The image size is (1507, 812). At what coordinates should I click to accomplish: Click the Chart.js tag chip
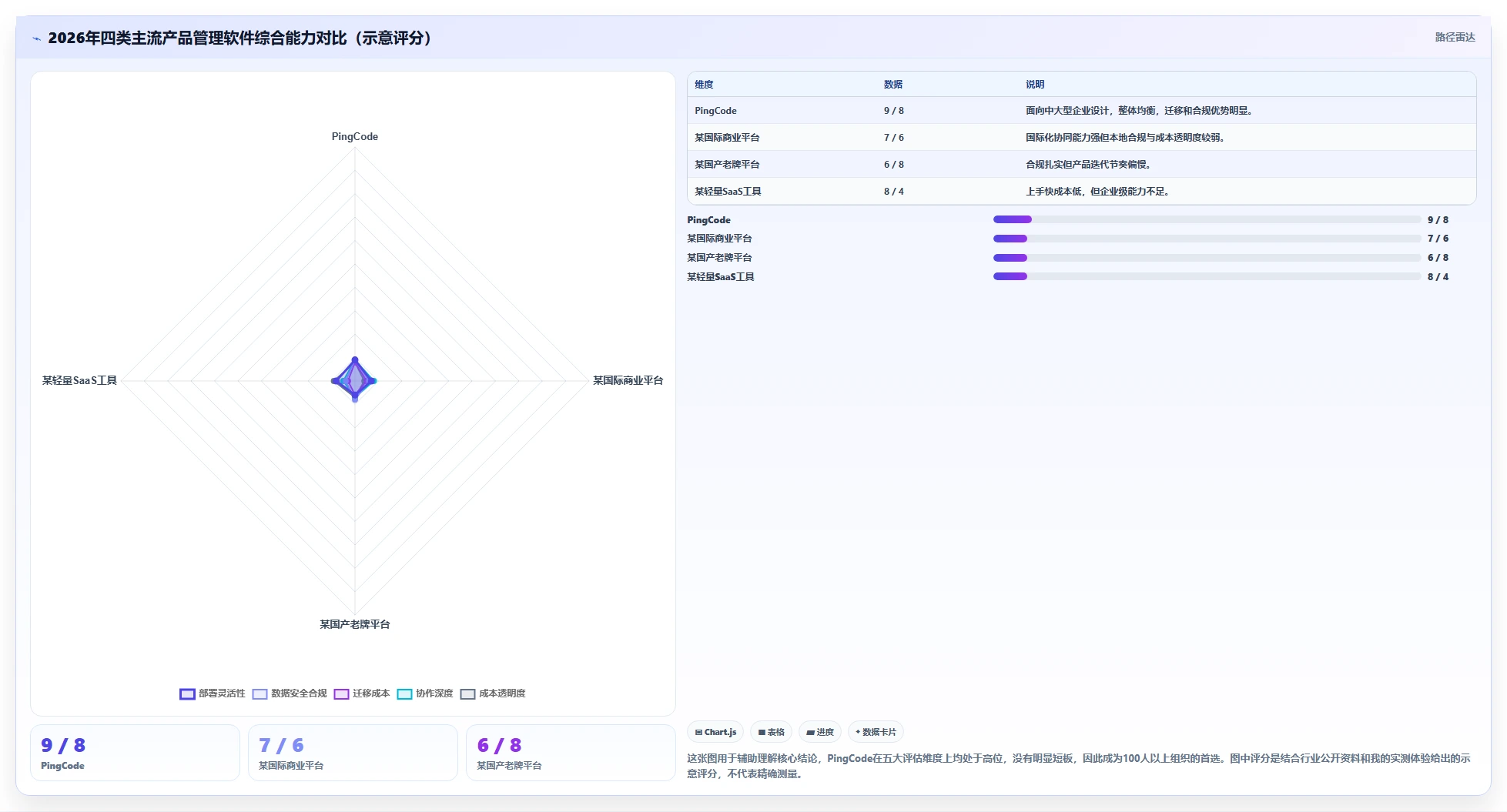(x=715, y=732)
